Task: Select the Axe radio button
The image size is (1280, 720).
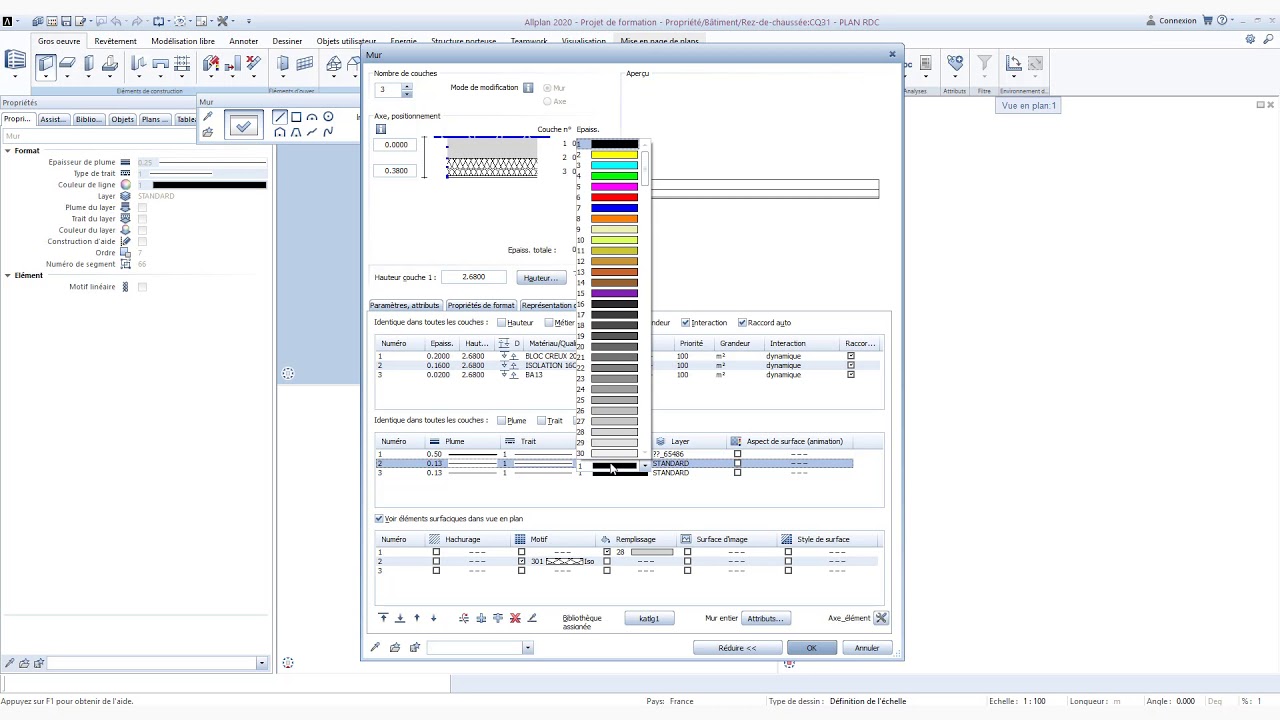Action: tap(547, 101)
